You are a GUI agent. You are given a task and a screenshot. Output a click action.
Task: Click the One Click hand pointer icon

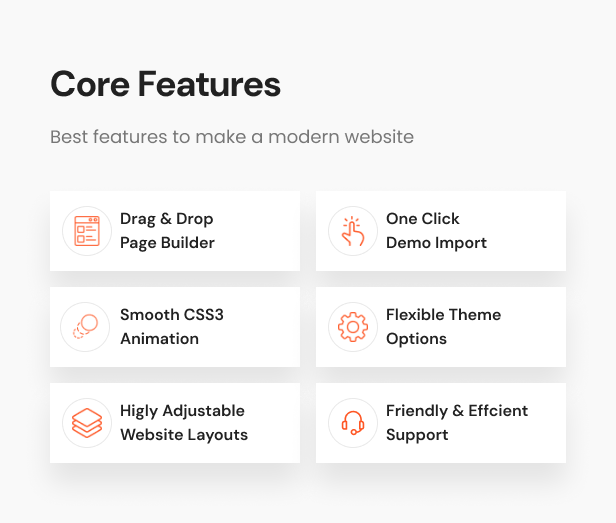tap(353, 231)
